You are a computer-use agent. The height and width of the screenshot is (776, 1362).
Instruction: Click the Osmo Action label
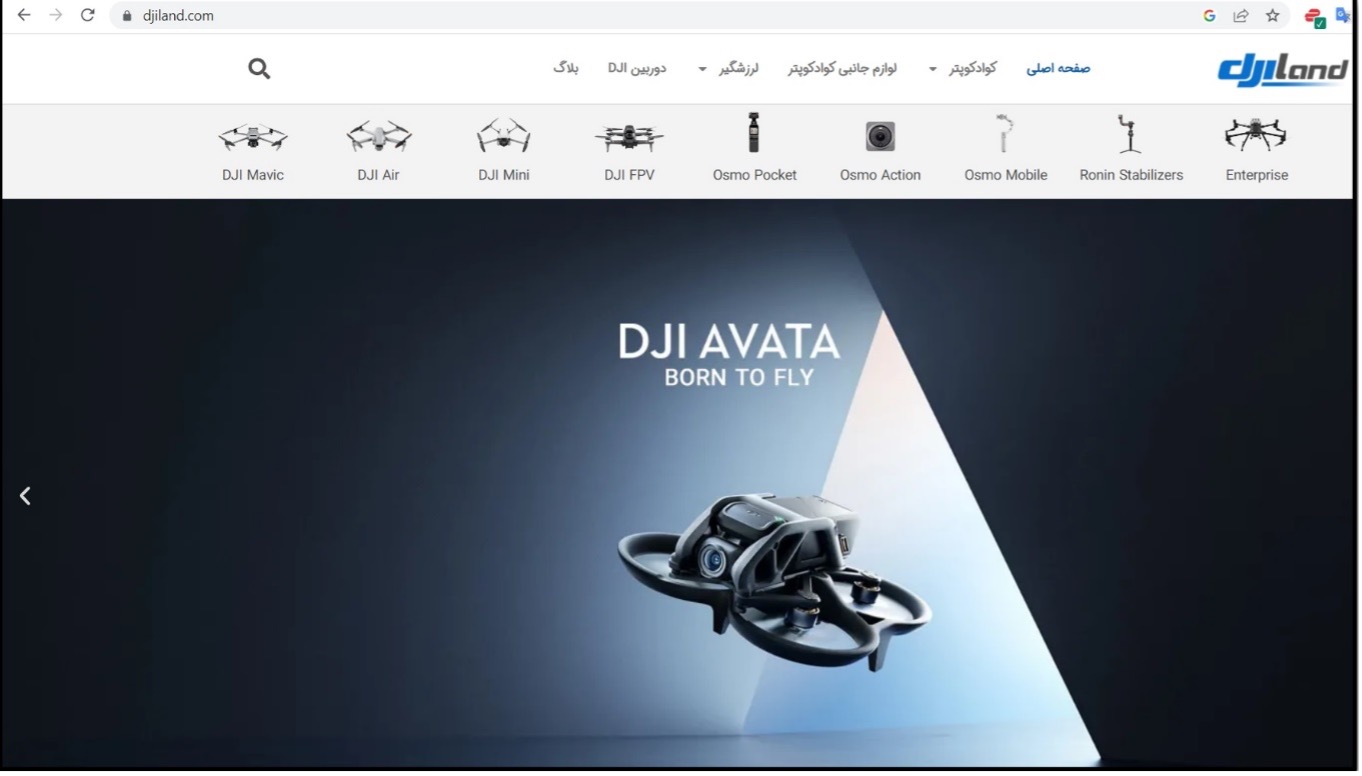pyautogui.click(x=880, y=175)
